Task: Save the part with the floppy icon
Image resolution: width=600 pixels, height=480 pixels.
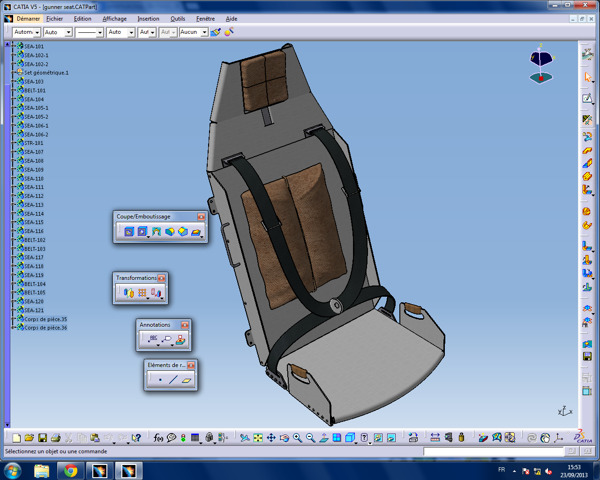Action: coord(42,438)
